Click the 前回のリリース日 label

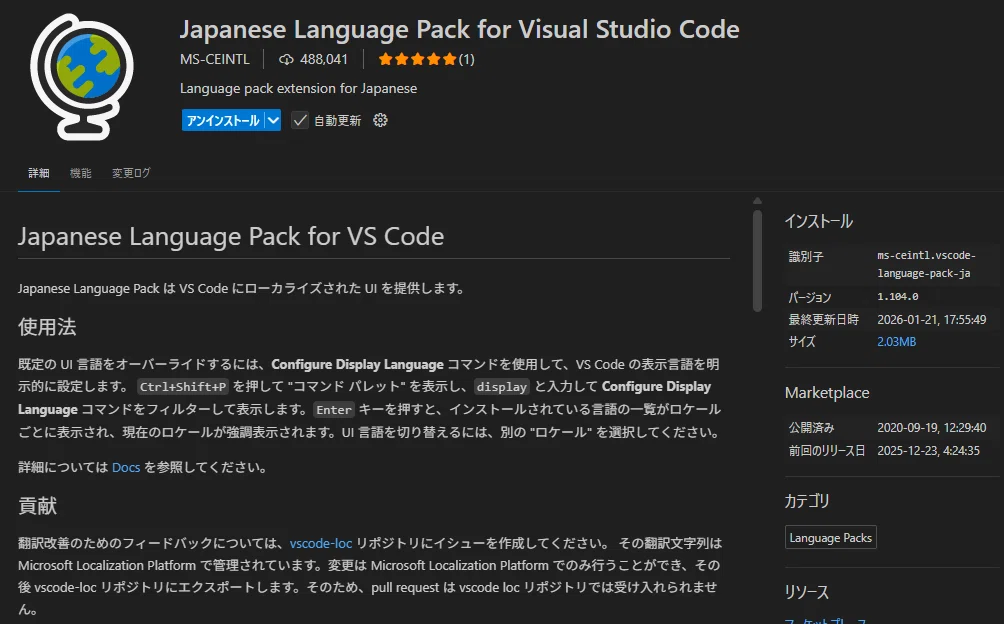[827, 451]
